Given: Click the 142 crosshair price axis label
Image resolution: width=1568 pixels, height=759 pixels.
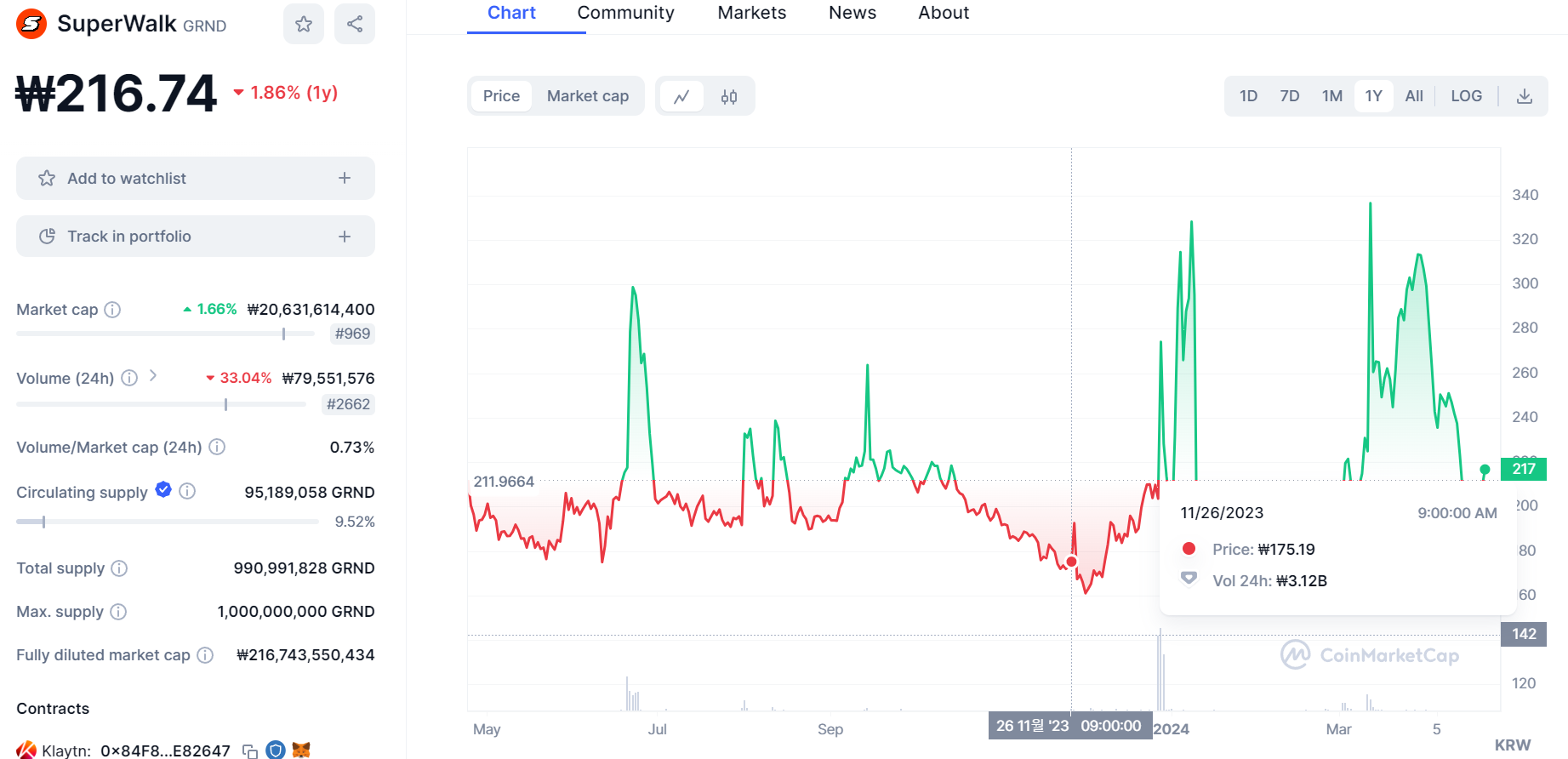Looking at the screenshot, I should [x=1524, y=634].
